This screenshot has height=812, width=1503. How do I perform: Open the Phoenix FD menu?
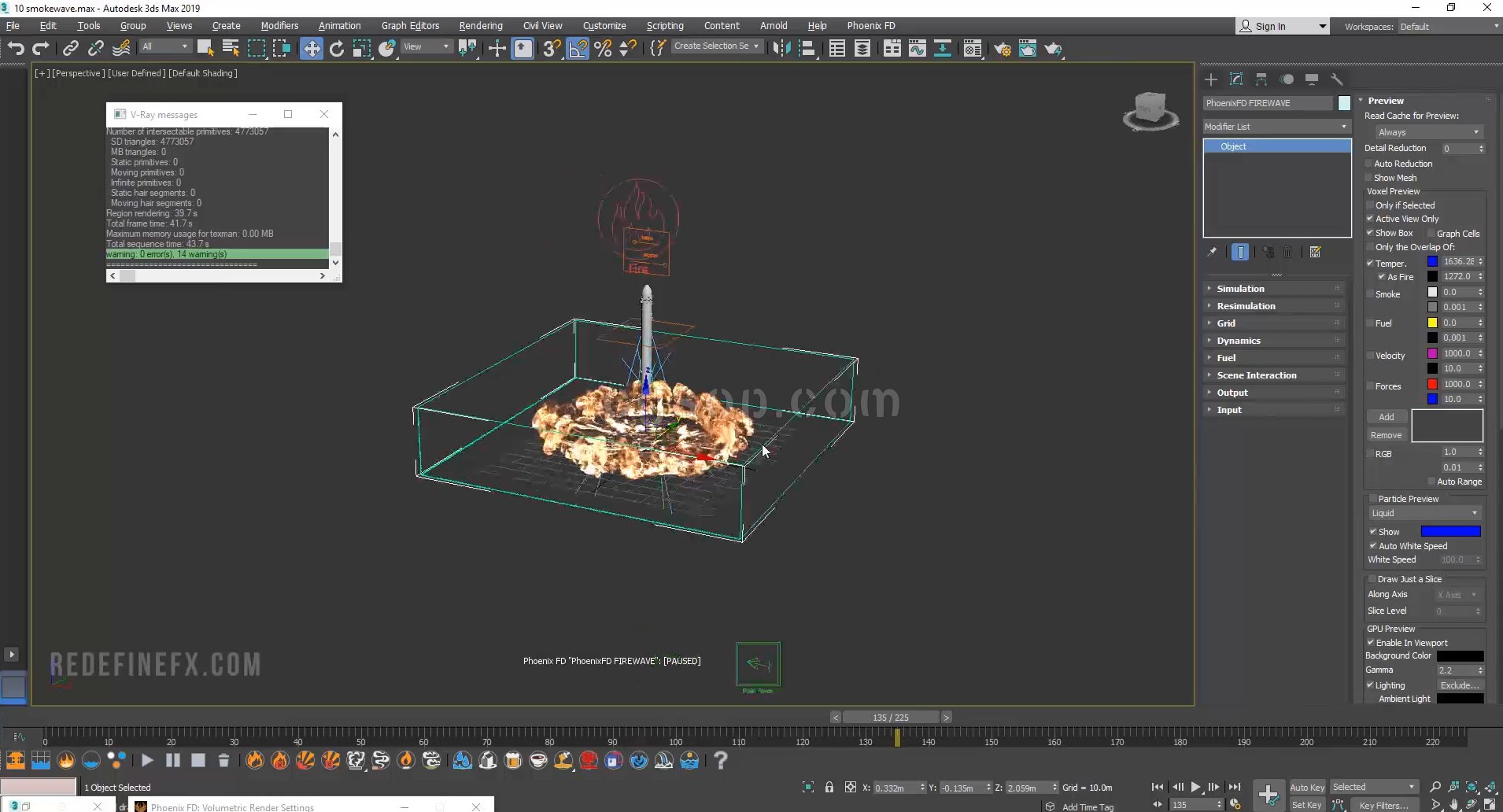[871, 26]
